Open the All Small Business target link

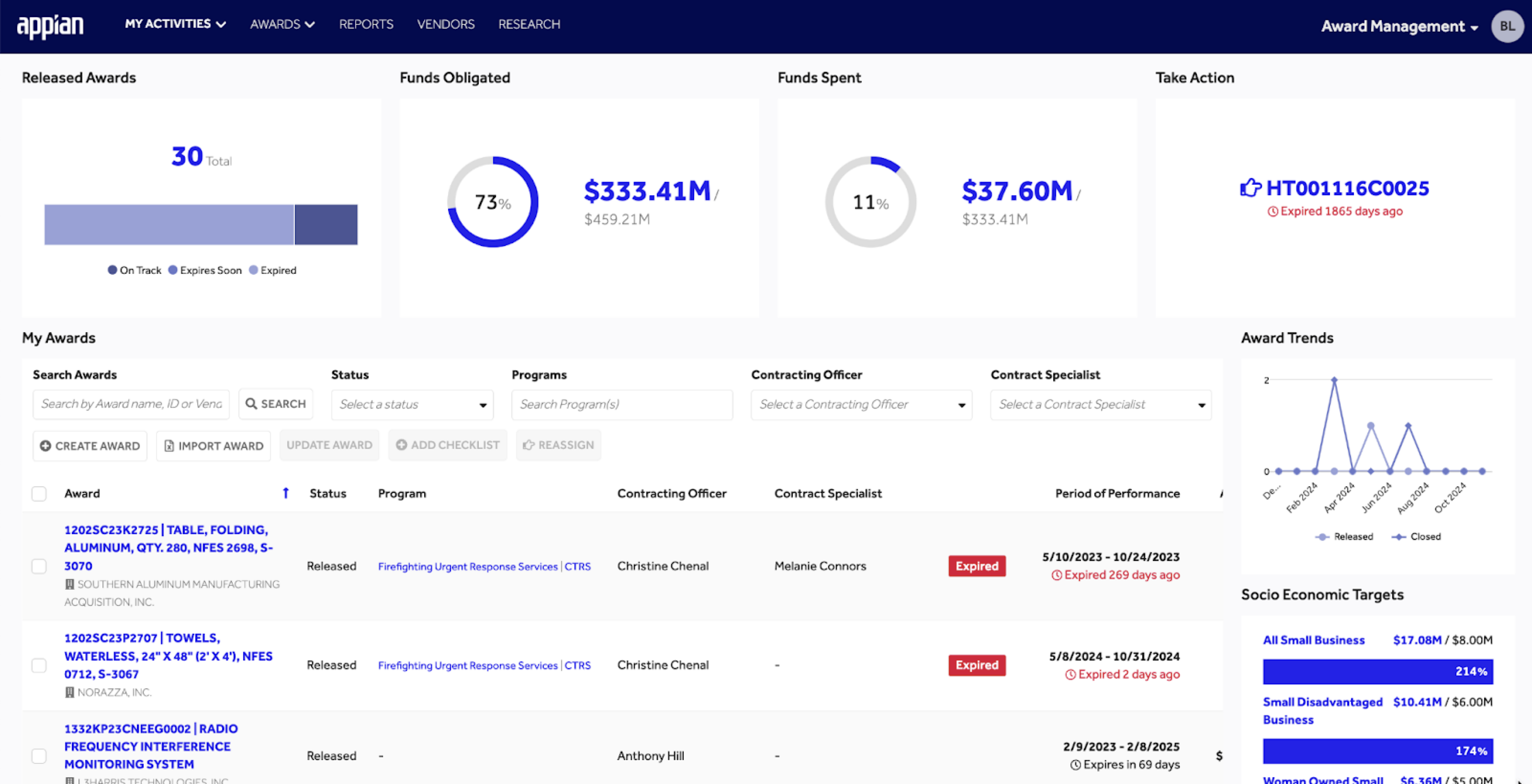click(1314, 640)
